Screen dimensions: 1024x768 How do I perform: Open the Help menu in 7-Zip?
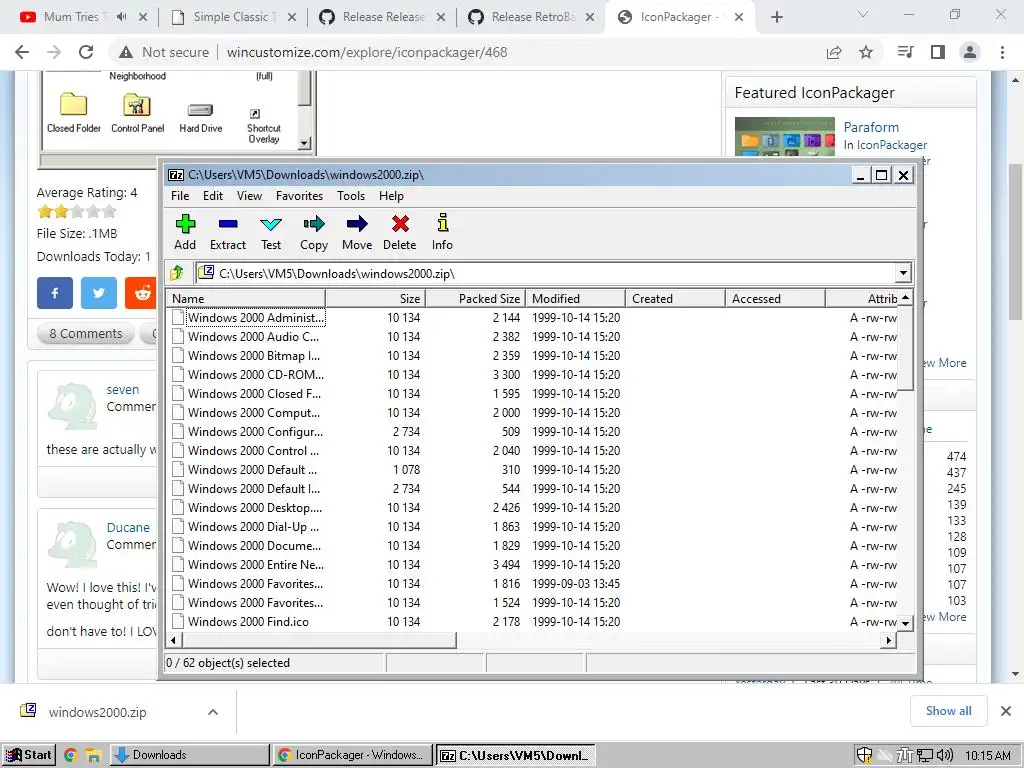[391, 196]
